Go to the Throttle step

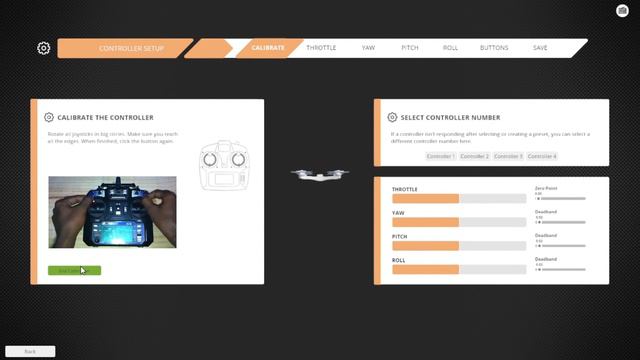click(x=321, y=48)
